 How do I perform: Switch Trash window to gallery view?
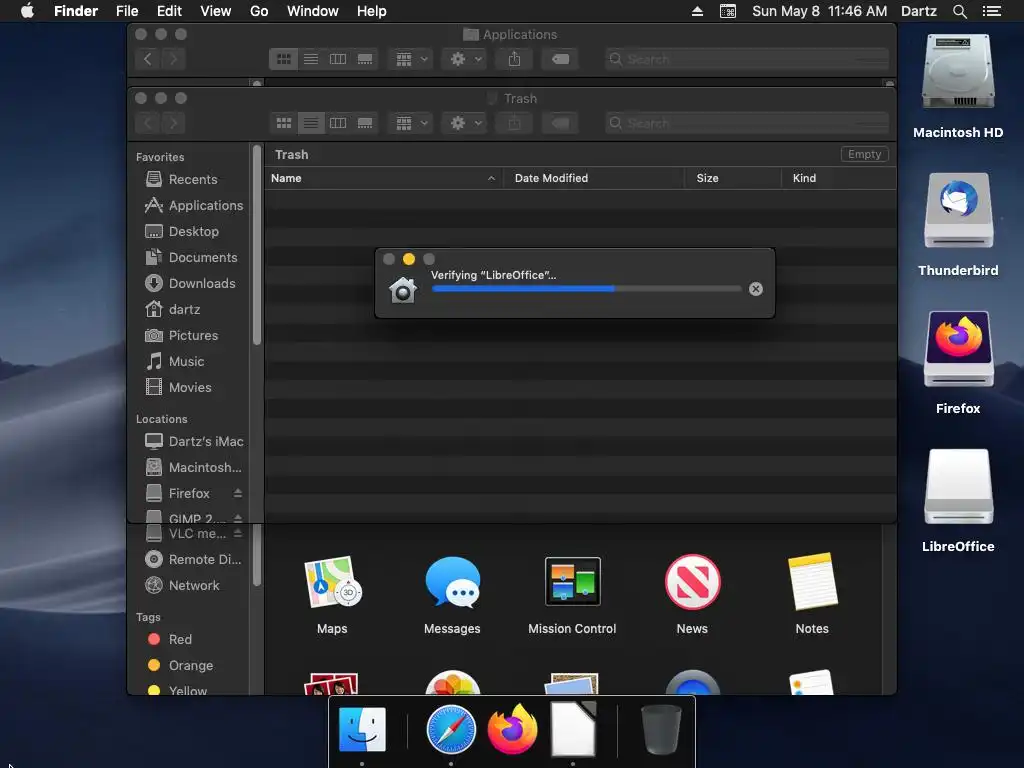[x=365, y=123]
